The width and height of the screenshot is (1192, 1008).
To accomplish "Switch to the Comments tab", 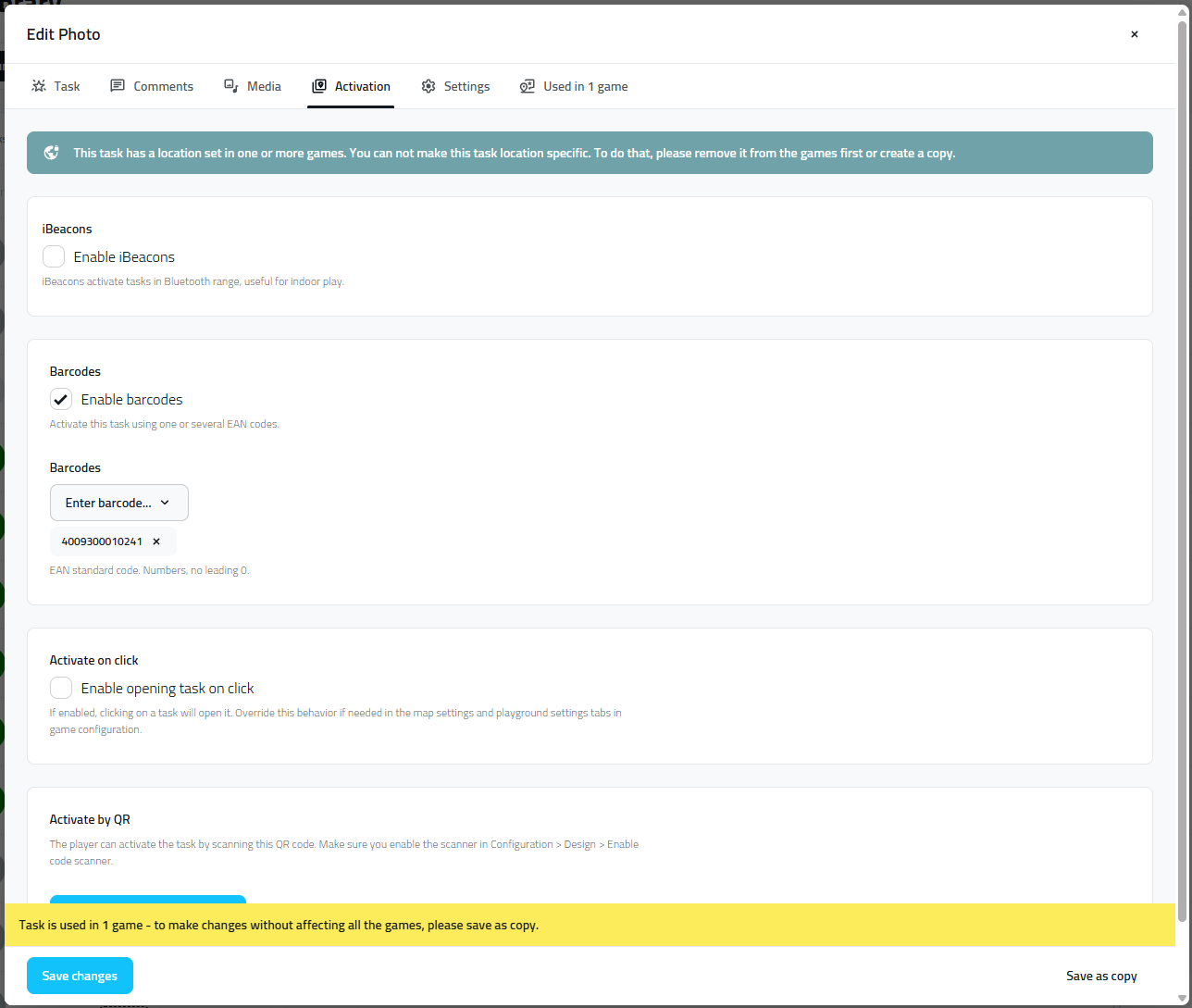I will point(163,86).
